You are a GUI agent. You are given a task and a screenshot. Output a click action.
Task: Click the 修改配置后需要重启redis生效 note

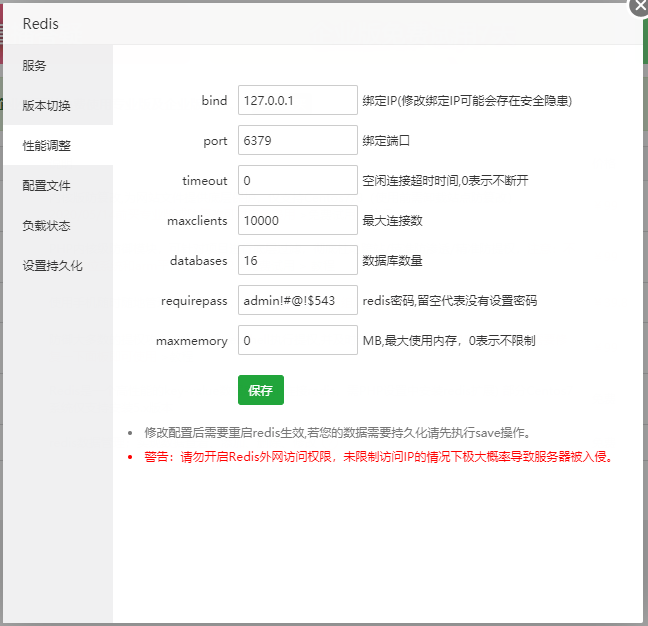point(337,433)
